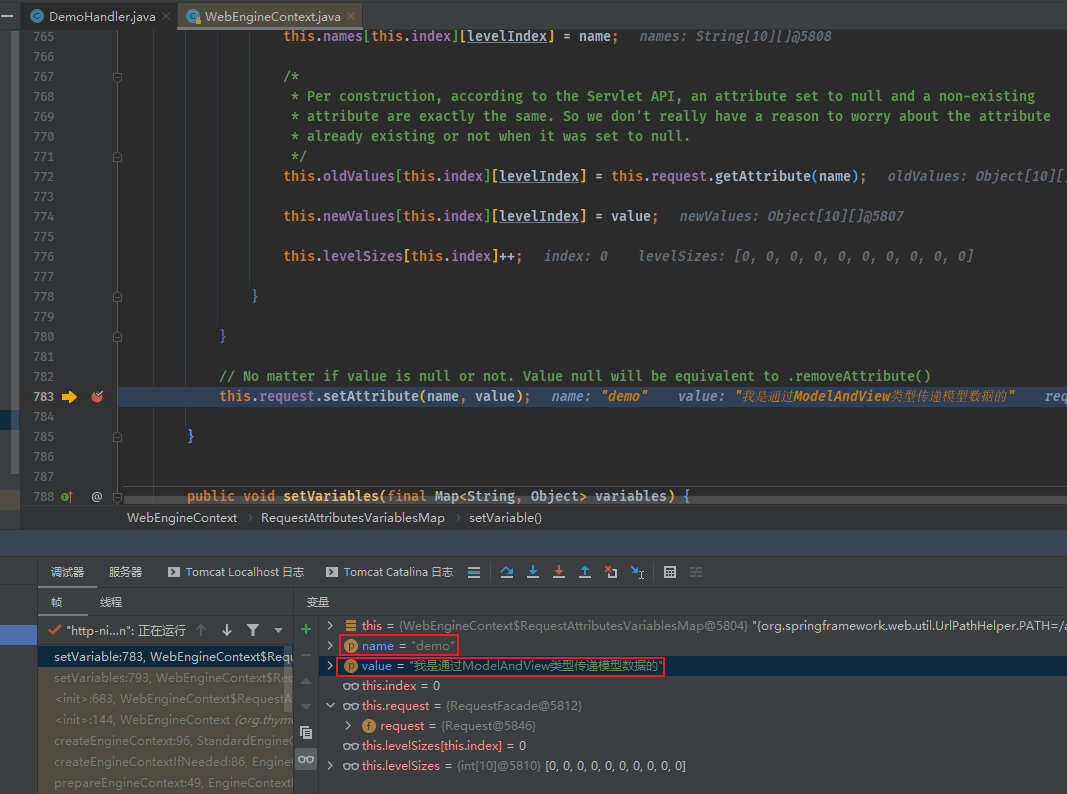Click the fold marker on line 788
1067x794 pixels.
[117, 497]
